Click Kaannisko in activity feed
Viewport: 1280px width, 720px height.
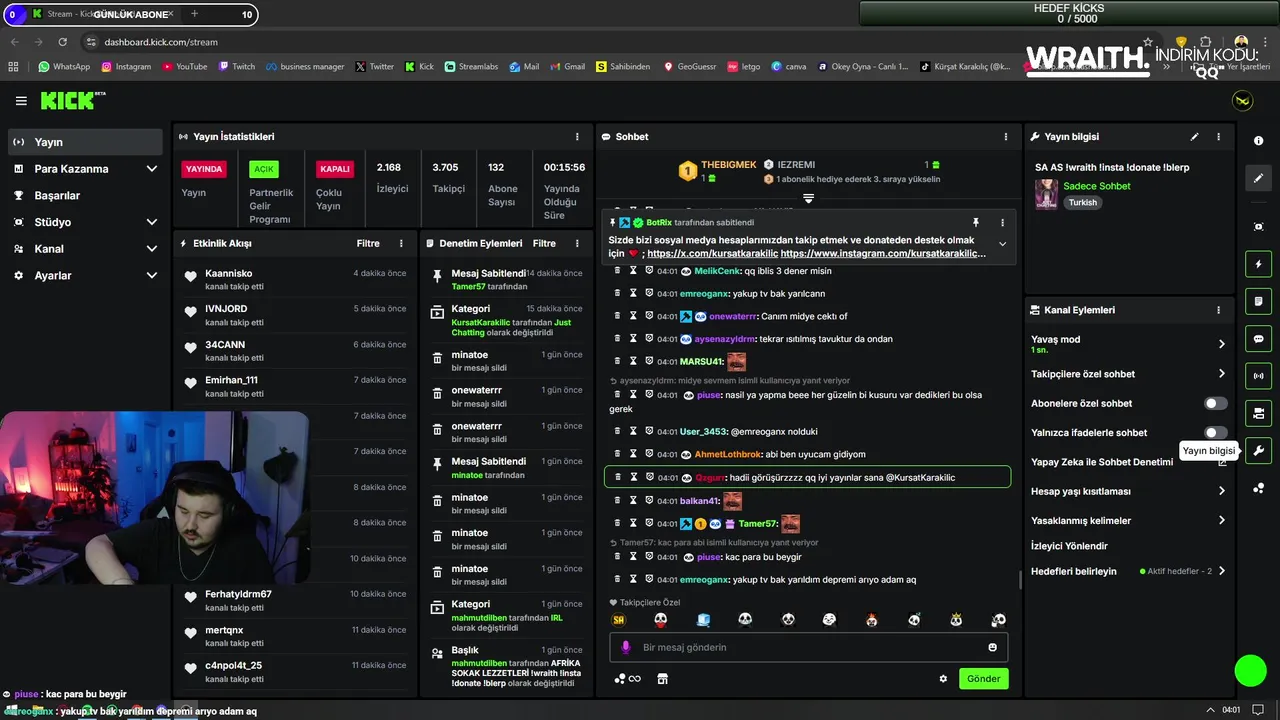tap(228, 273)
